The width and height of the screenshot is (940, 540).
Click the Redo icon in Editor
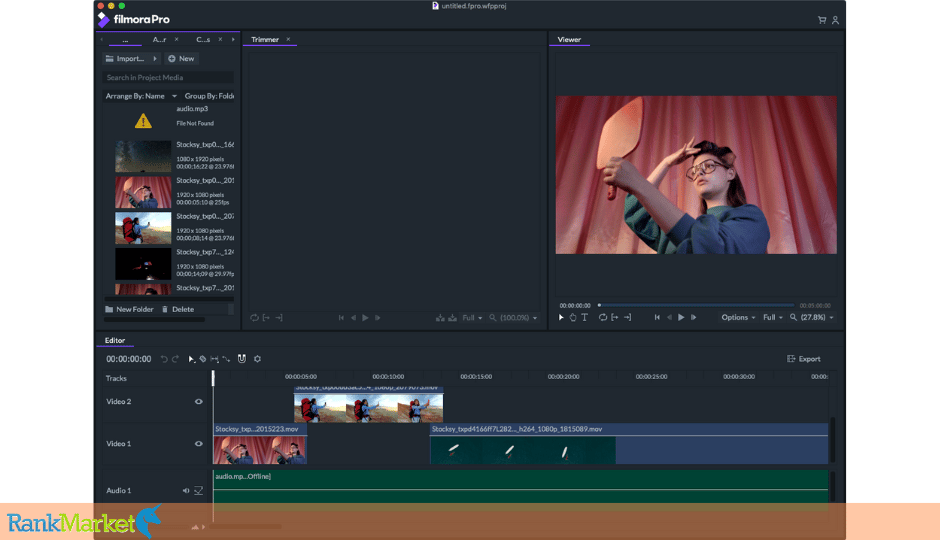[x=175, y=359]
